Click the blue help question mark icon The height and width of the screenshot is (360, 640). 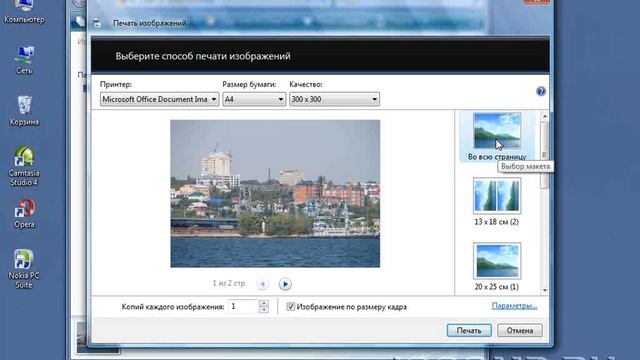541,91
